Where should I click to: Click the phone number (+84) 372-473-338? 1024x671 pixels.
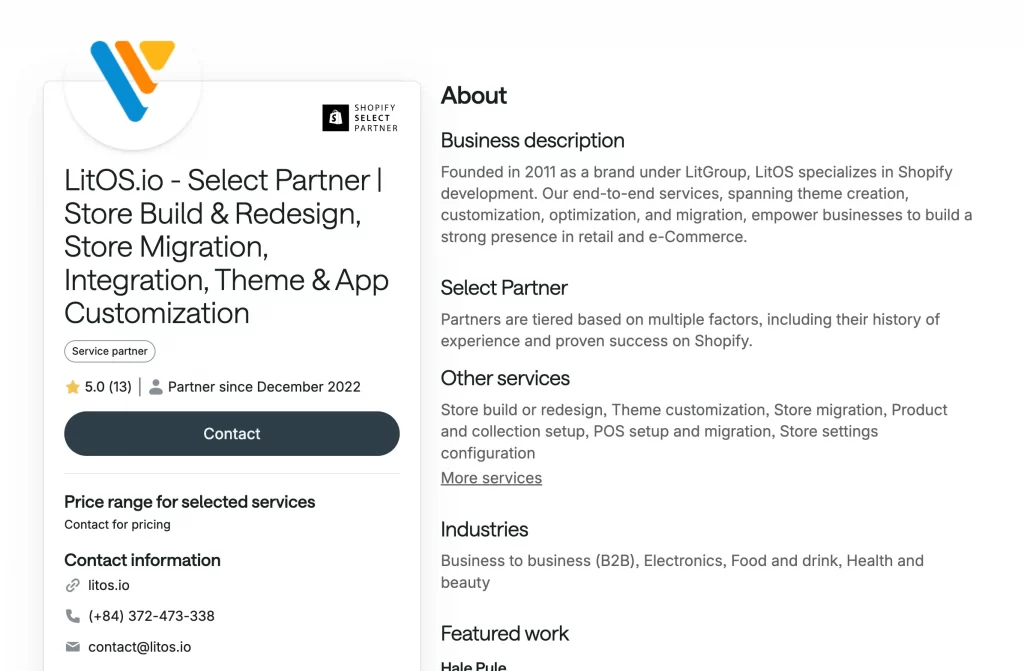click(151, 616)
